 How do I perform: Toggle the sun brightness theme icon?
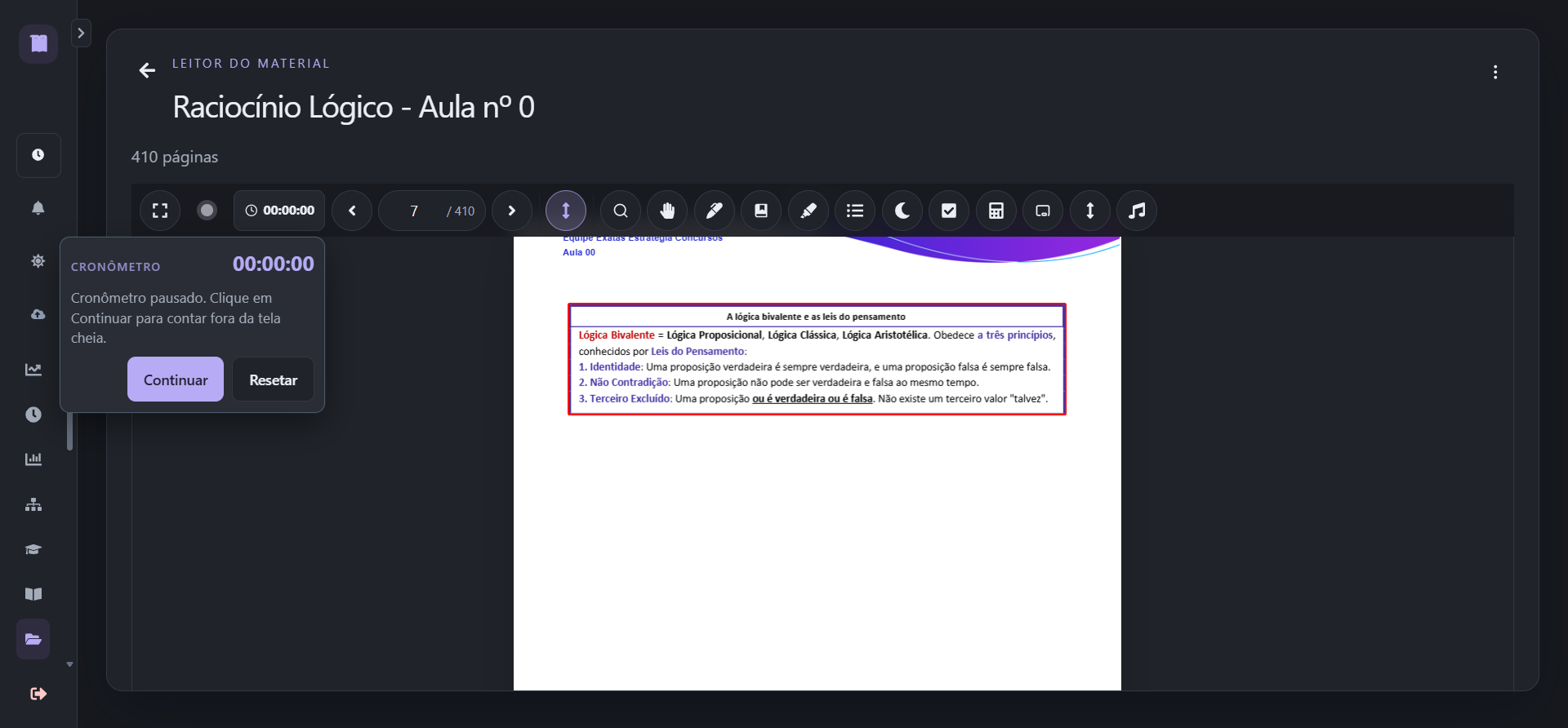38,261
